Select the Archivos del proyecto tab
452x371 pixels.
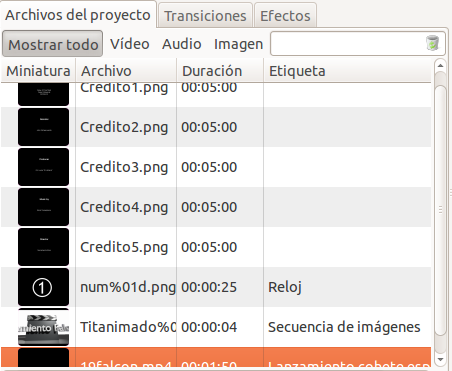point(78,15)
